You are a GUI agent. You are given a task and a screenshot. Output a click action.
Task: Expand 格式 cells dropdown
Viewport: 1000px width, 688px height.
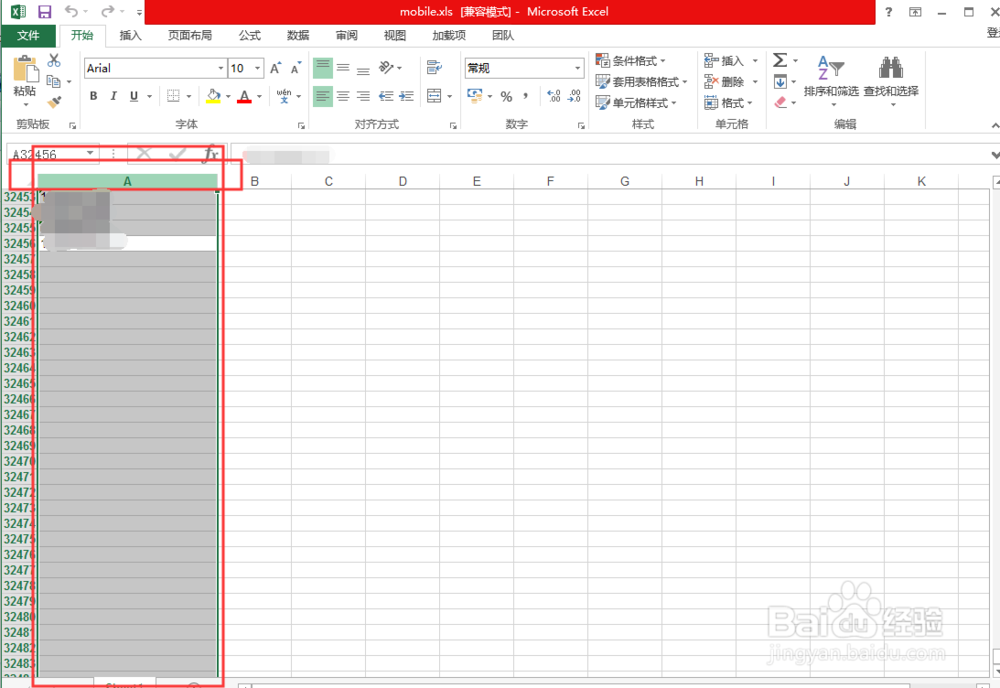pyautogui.click(x=749, y=103)
